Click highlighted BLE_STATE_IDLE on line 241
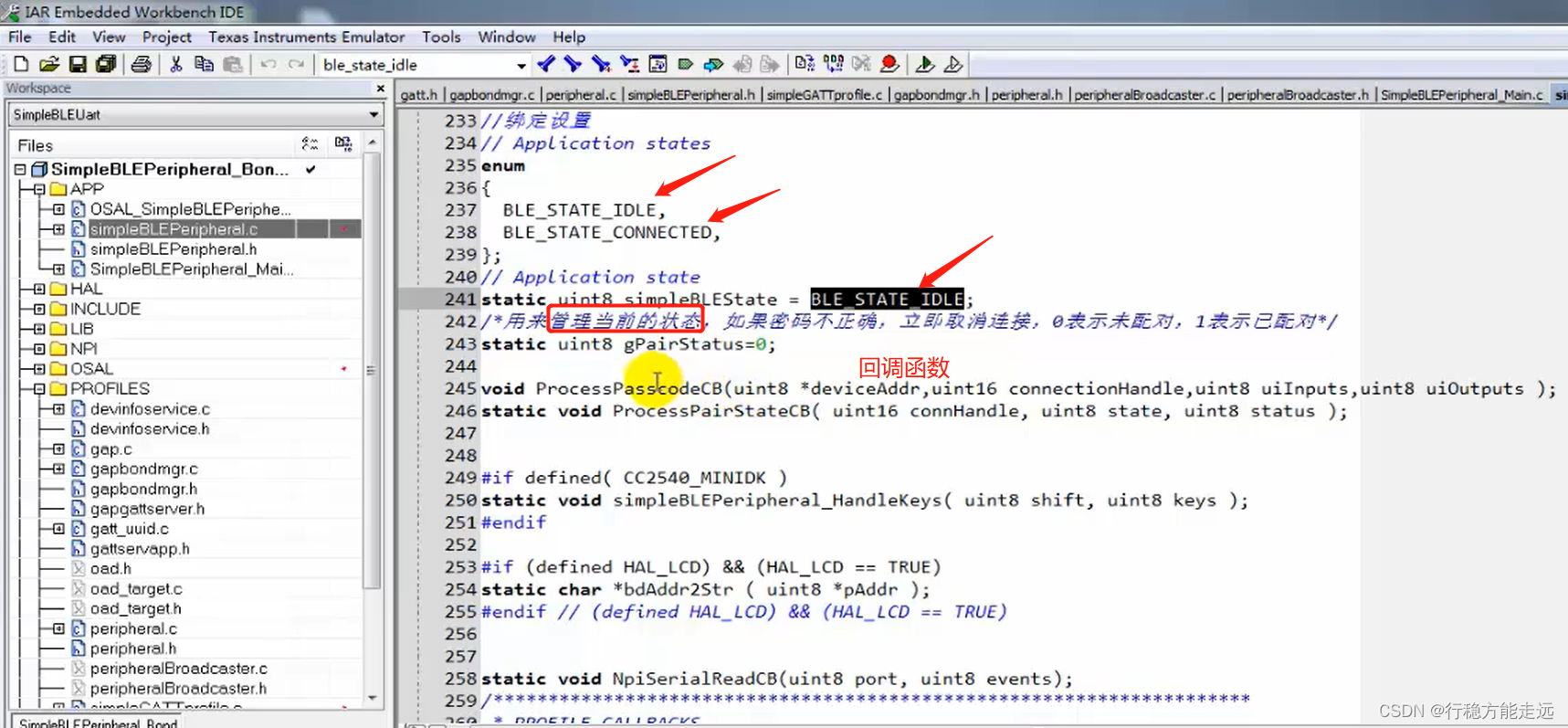 [x=887, y=299]
